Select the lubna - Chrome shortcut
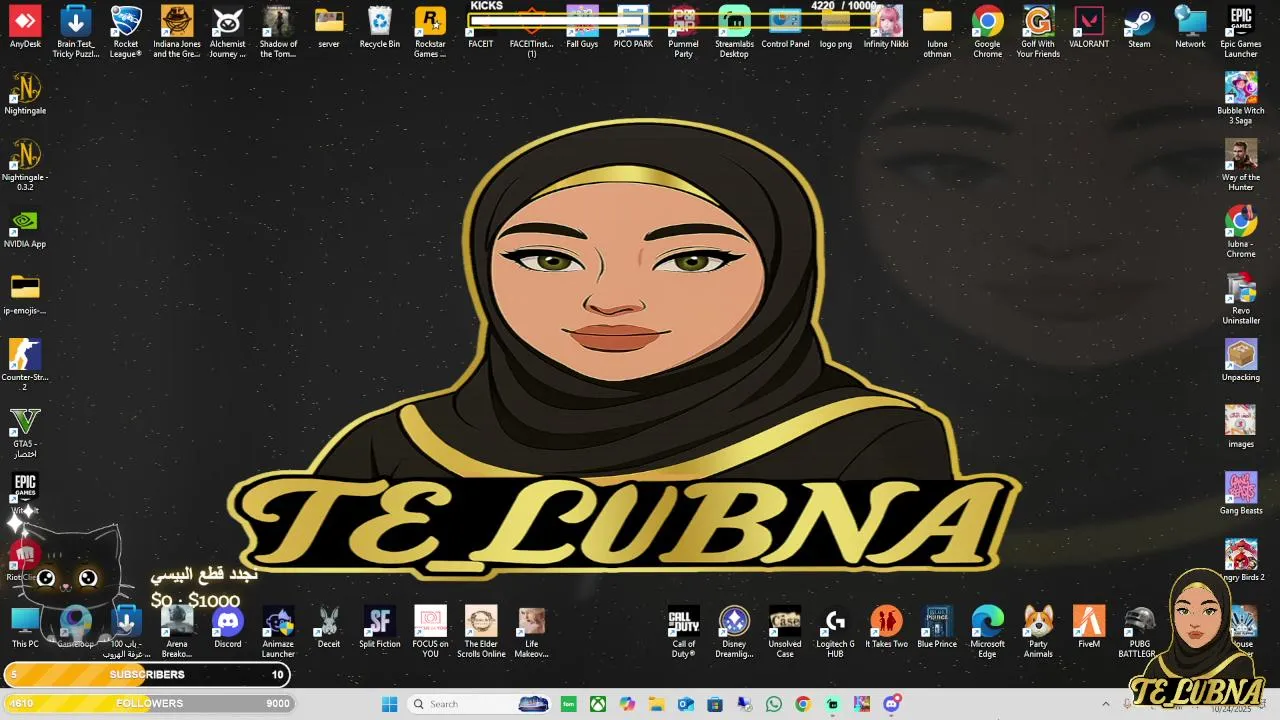The image size is (1280, 720). [x=1241, y=232]
